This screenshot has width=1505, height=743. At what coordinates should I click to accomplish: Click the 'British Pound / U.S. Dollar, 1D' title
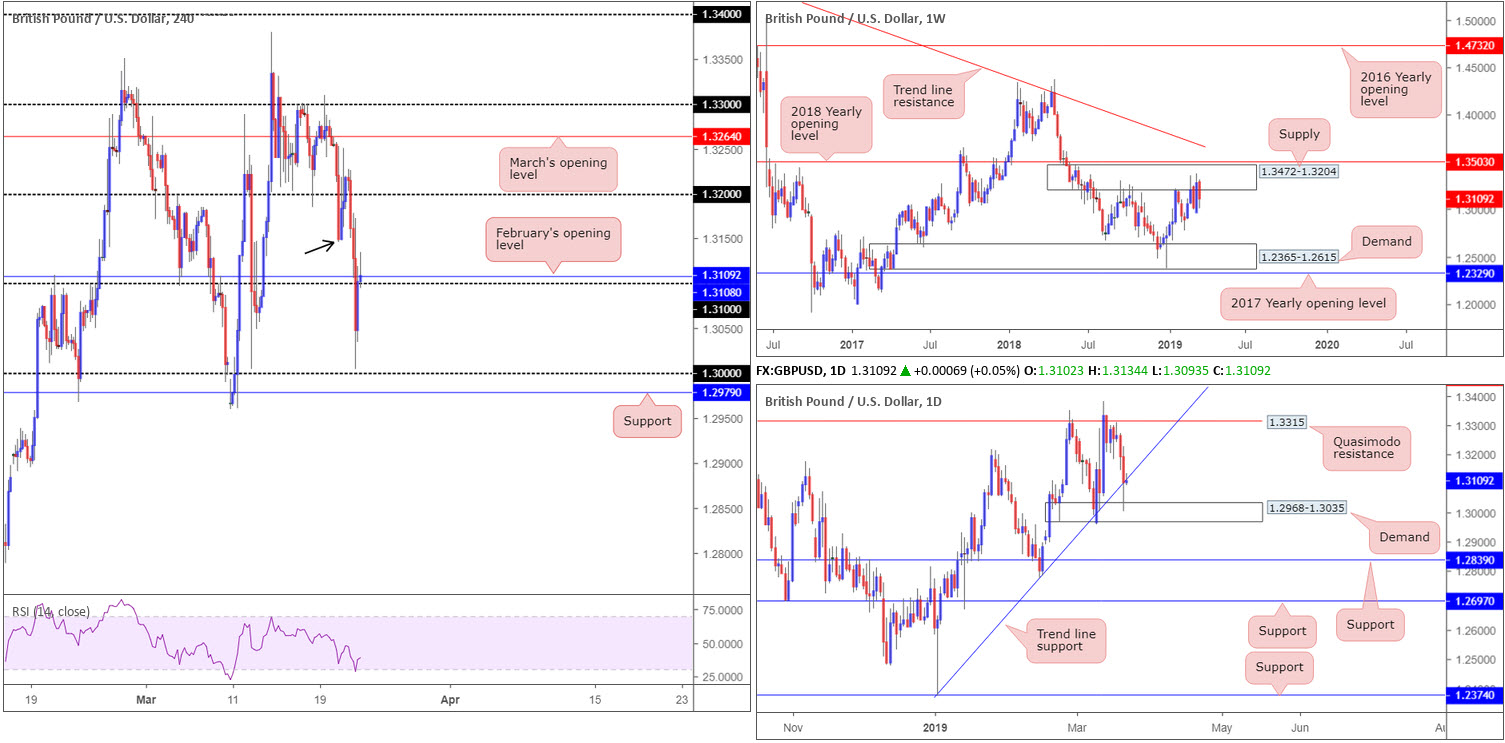tap(853, 401)
